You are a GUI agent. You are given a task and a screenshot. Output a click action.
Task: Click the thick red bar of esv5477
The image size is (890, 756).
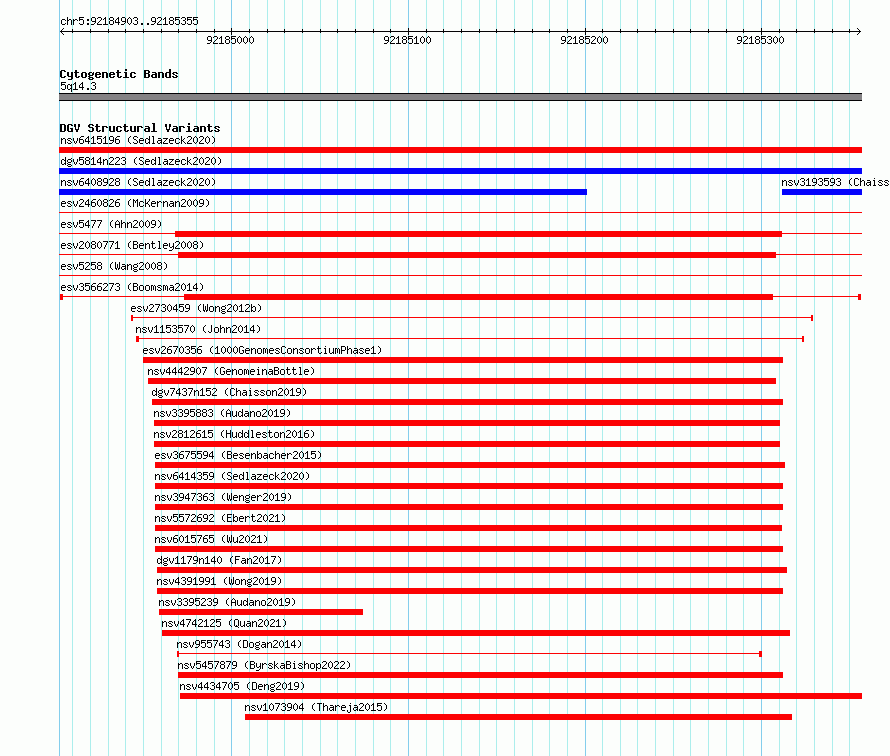click(478, 234)
